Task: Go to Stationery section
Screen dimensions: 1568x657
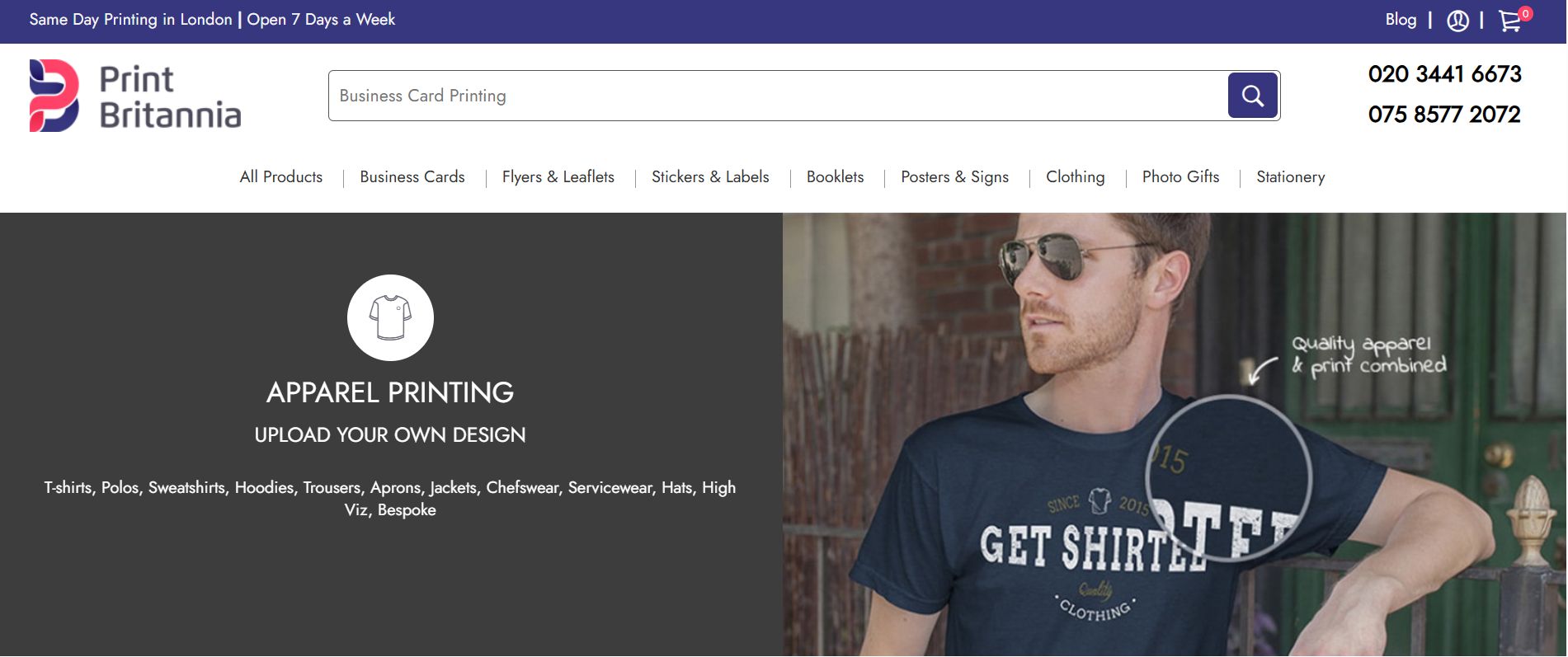Action: click(1290, 177)
